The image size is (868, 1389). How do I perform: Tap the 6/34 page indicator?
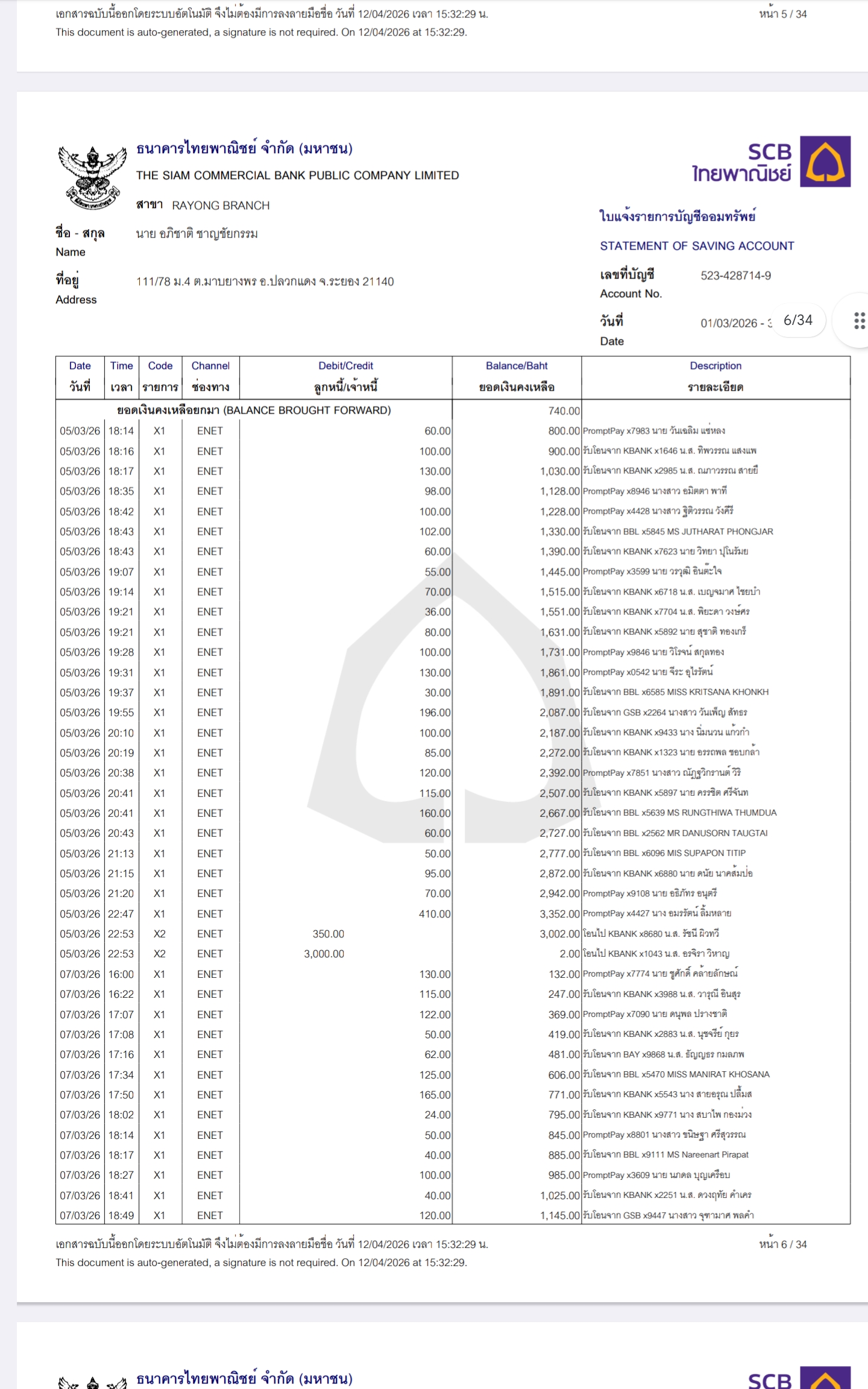coord(797,321)
